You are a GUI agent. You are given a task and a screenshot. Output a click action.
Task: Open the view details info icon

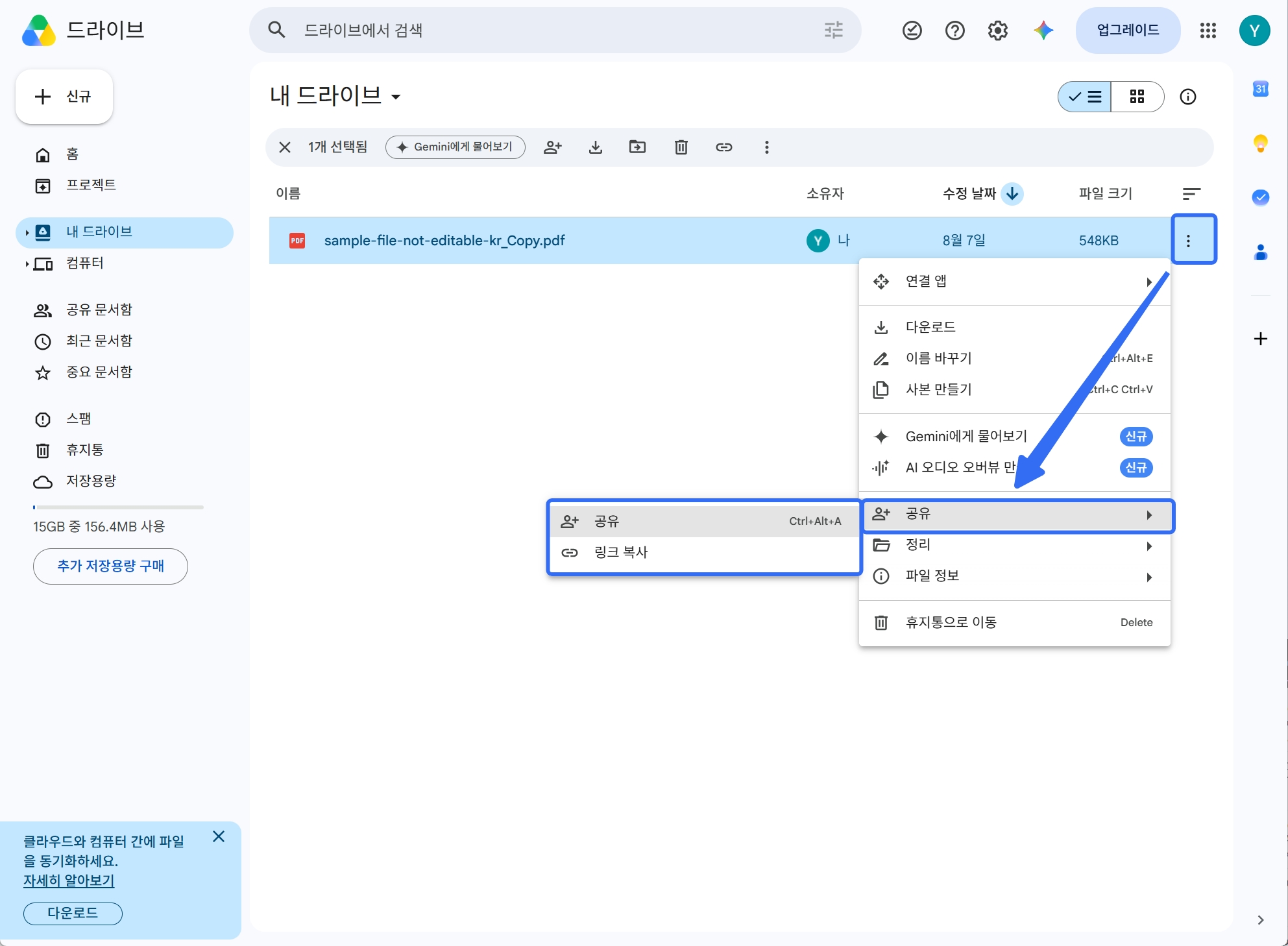(x=1187, y=97)
